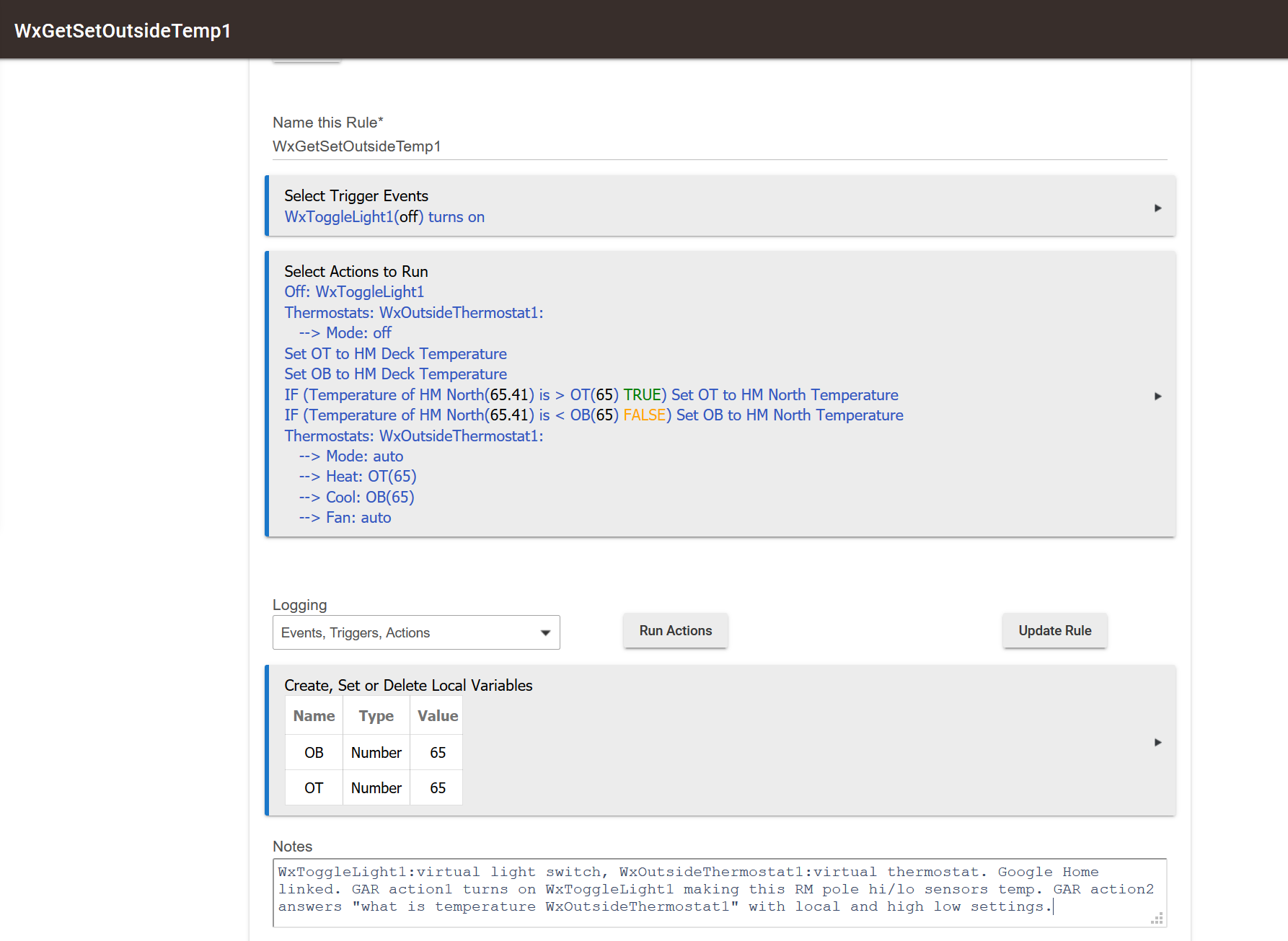Click the Value column header
The width and height of the screenshot is (1288, 941).
click(437, 716)
